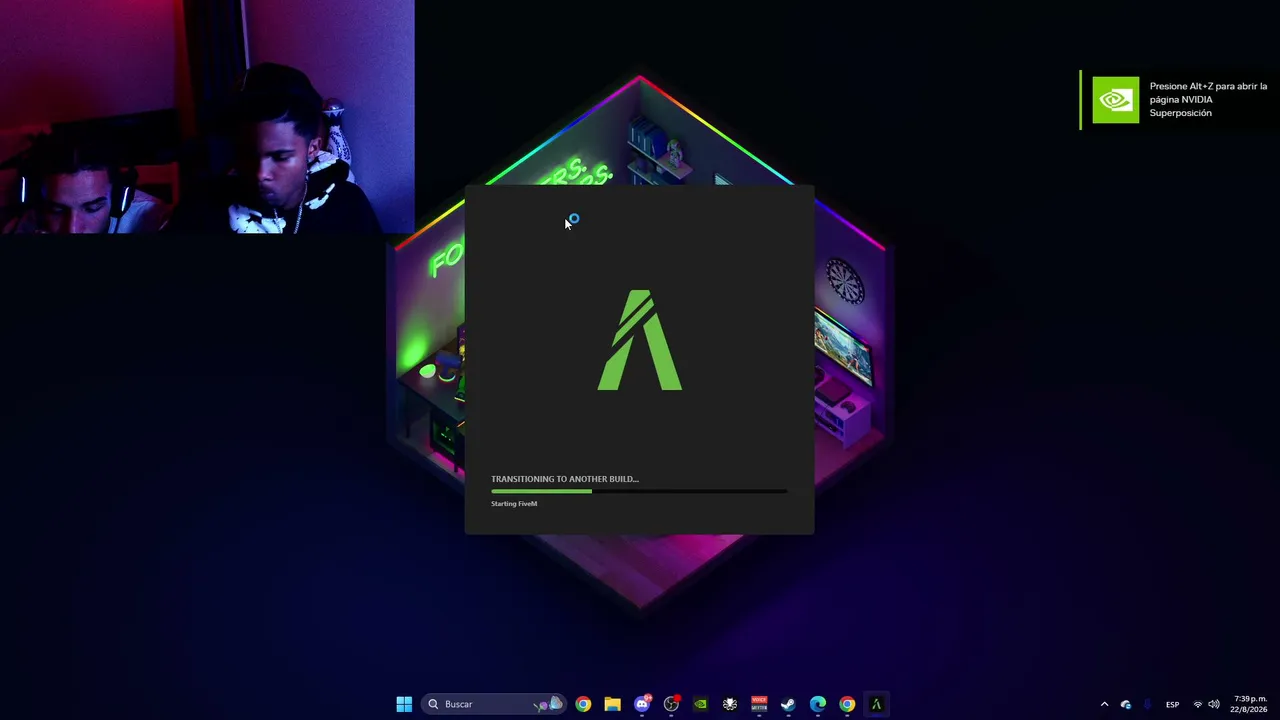Open Discord from the taskbar
This screenshot has height=720, width=1280.
point(642,704)
